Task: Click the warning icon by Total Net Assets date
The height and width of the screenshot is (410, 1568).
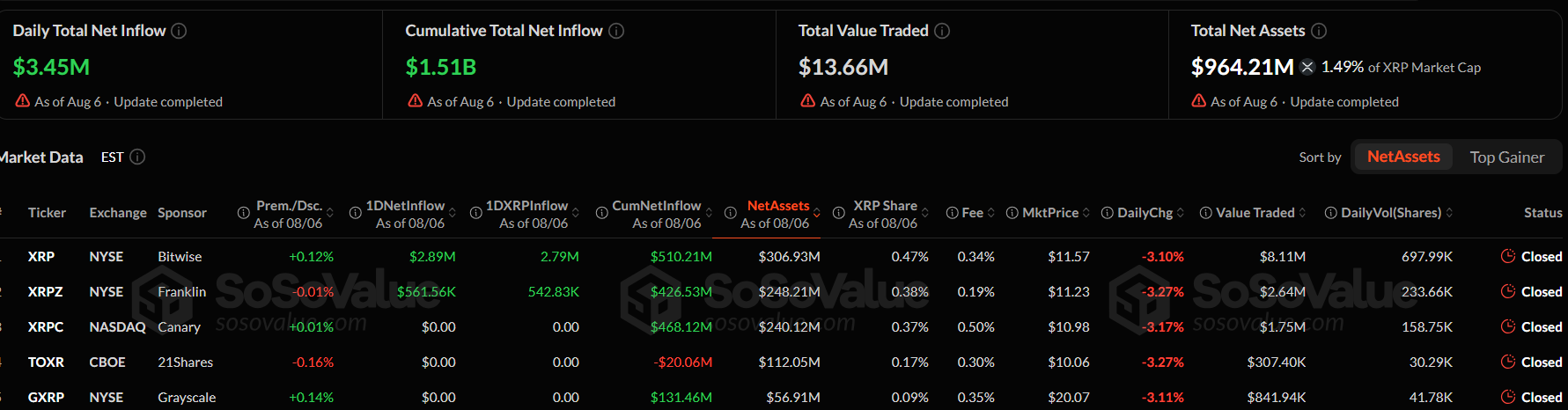Action: coord(1199,101)
